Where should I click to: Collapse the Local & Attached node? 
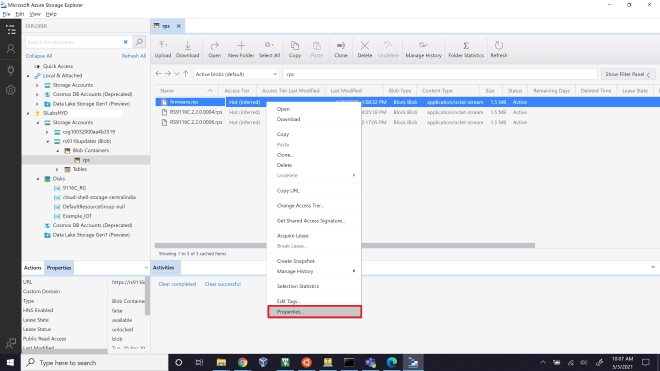pyautogui.click(x=28, y=76)
